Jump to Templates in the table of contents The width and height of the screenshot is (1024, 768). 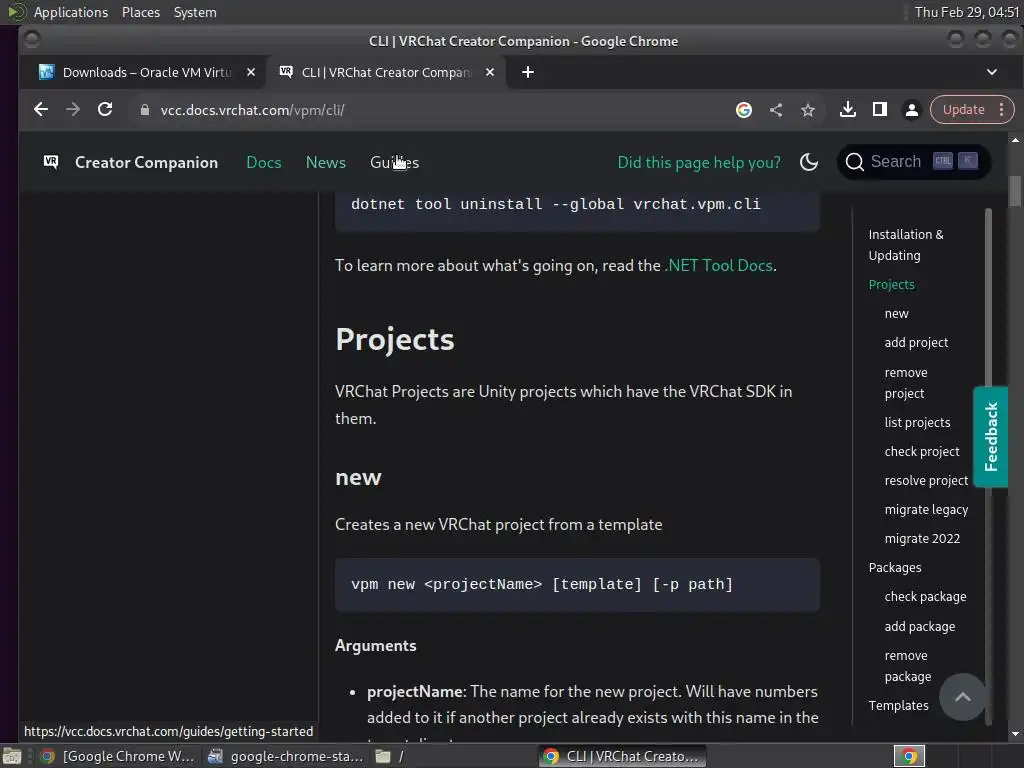point(898,705)
